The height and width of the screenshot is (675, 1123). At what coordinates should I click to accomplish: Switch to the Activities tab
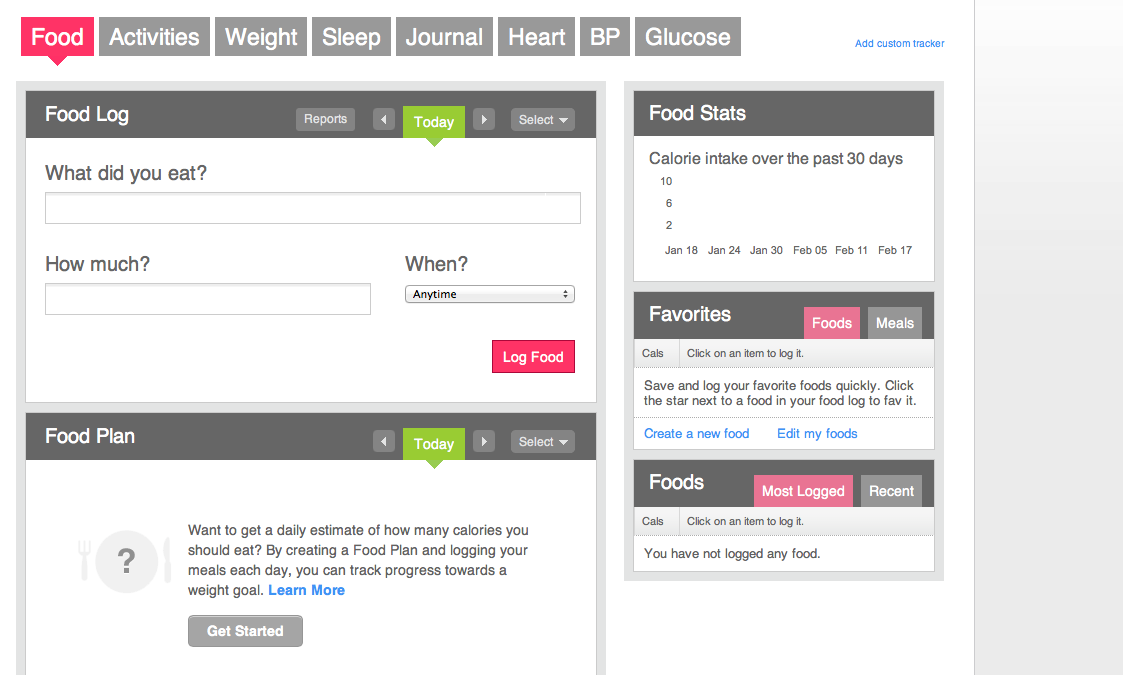pos(154,37)
